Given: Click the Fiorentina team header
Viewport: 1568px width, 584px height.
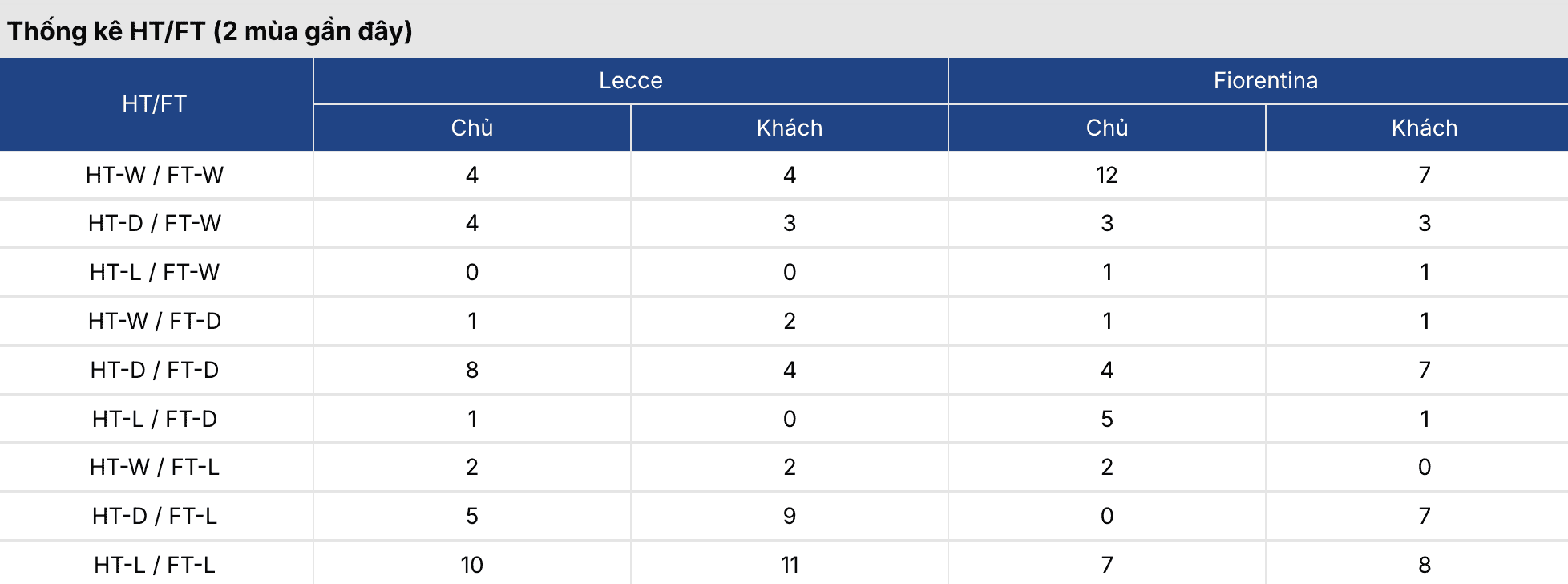Looking at the screenshot, I should pyautogui.click(x=1265, y=80).
